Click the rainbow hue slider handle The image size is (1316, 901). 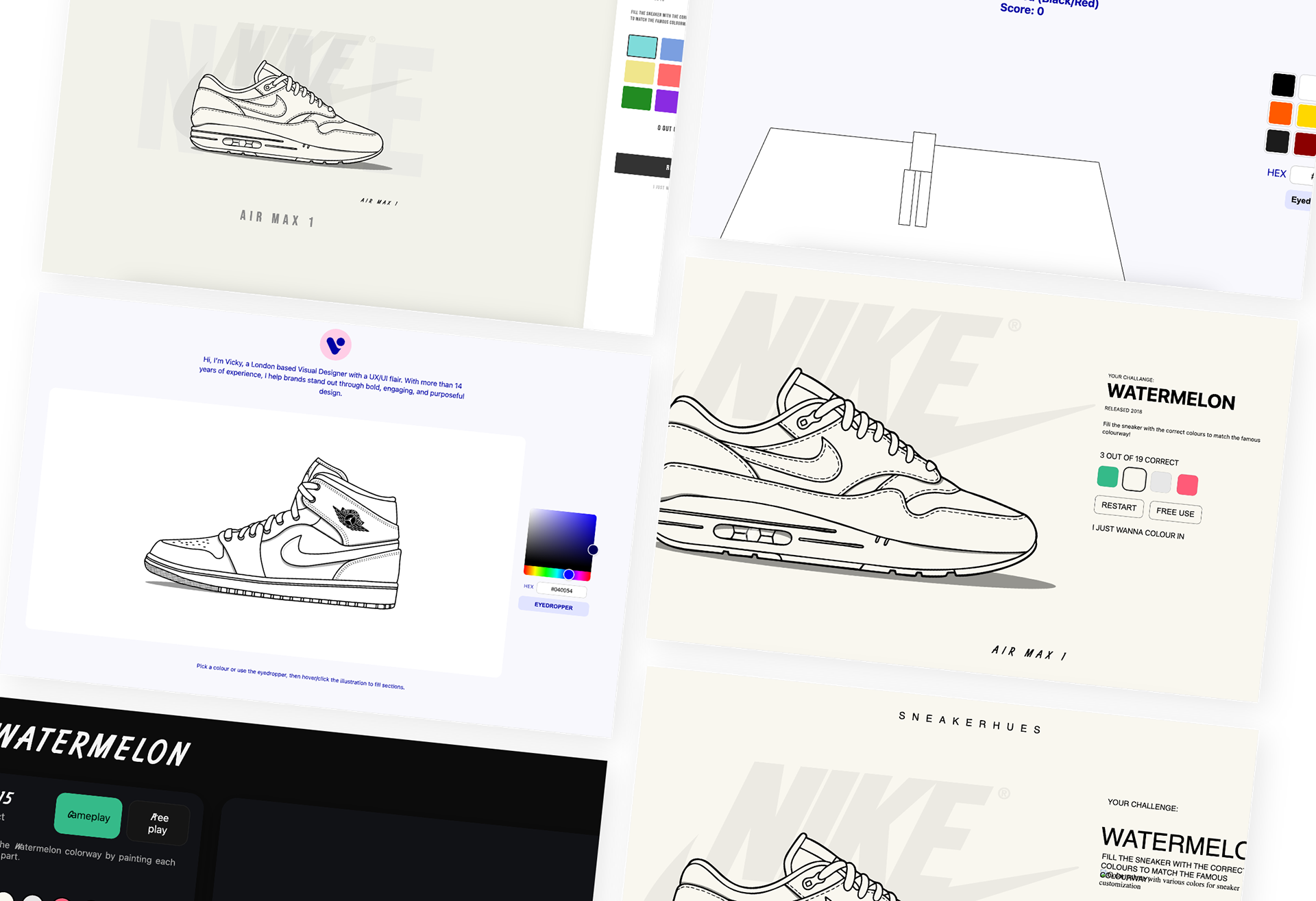(x=569, y=574)
